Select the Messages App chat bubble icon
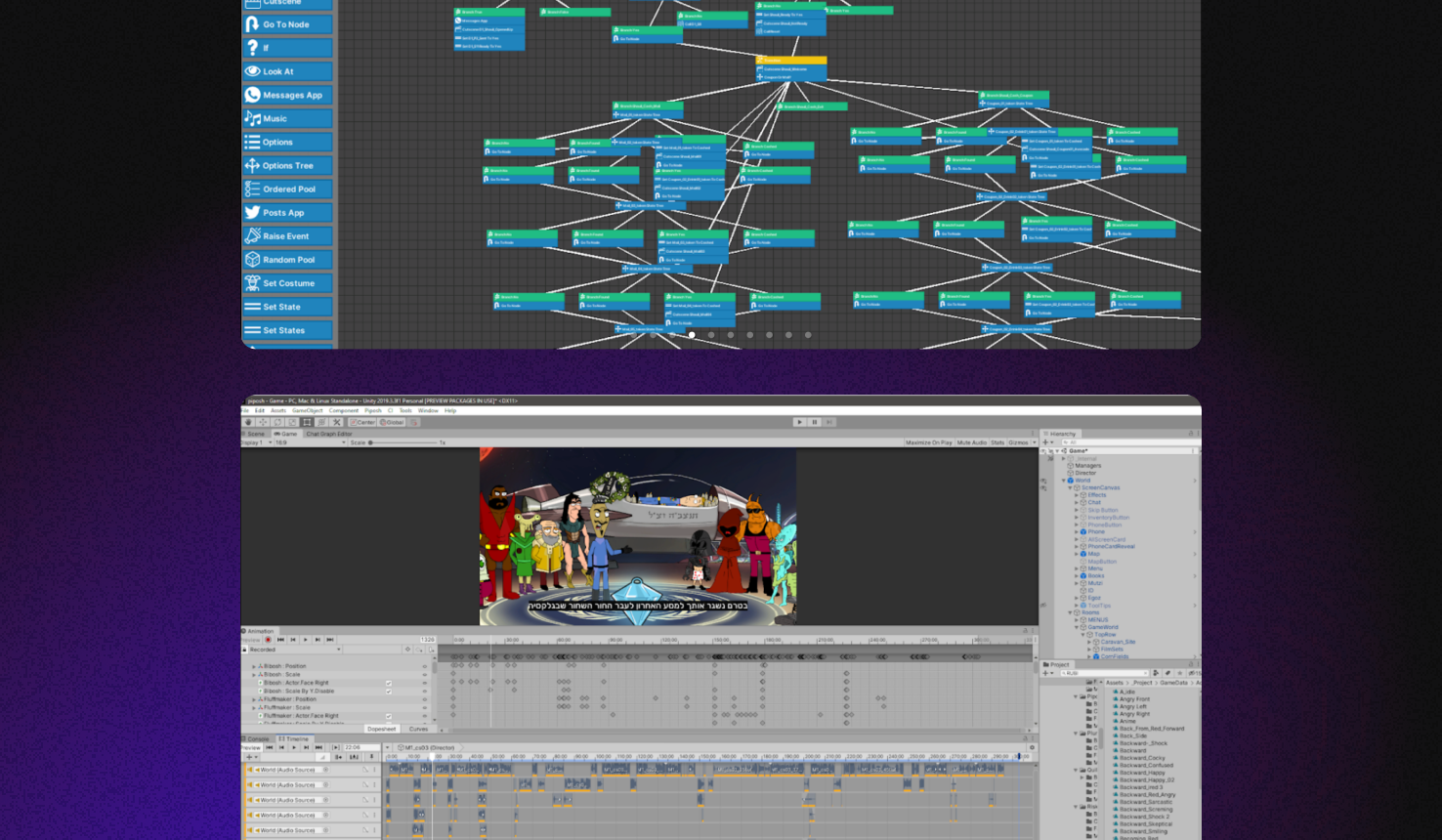This screenshot has width=1442, height=840. coord(253,95)
